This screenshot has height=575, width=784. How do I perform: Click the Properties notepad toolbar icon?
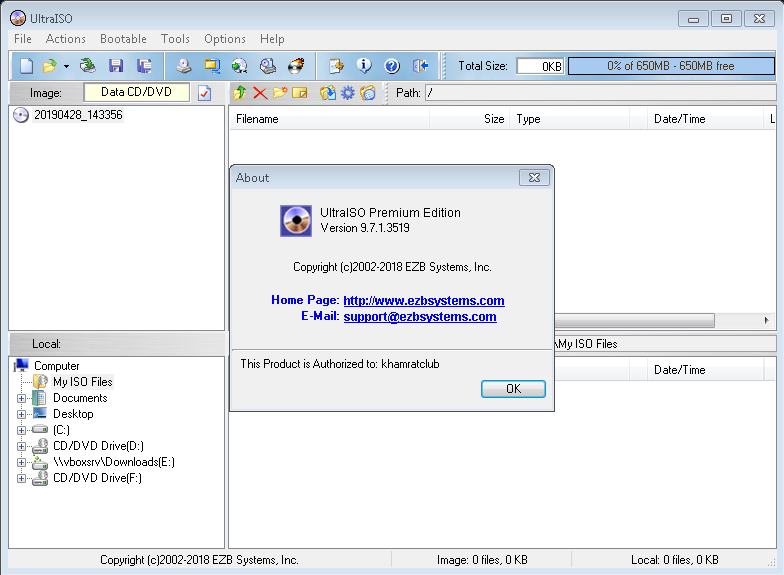point(336,66)
